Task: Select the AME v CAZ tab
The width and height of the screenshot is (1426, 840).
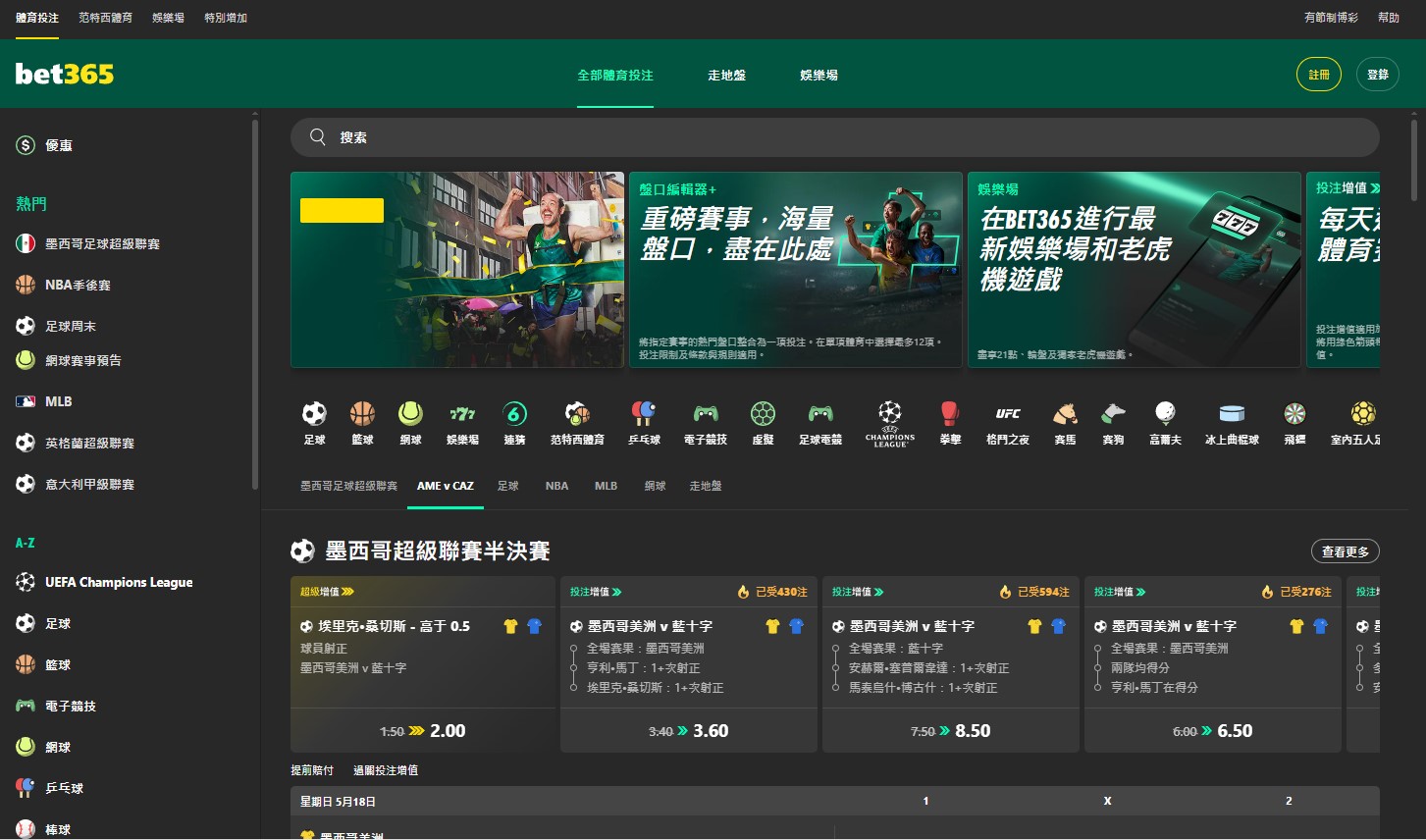Action: point(446,486)
